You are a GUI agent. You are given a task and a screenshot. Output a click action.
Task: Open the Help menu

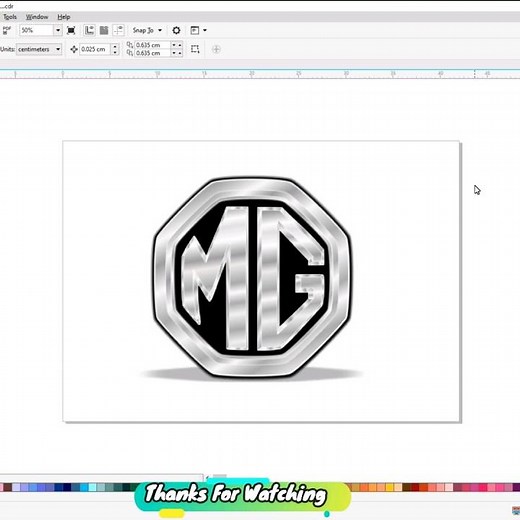coord(64,17)
